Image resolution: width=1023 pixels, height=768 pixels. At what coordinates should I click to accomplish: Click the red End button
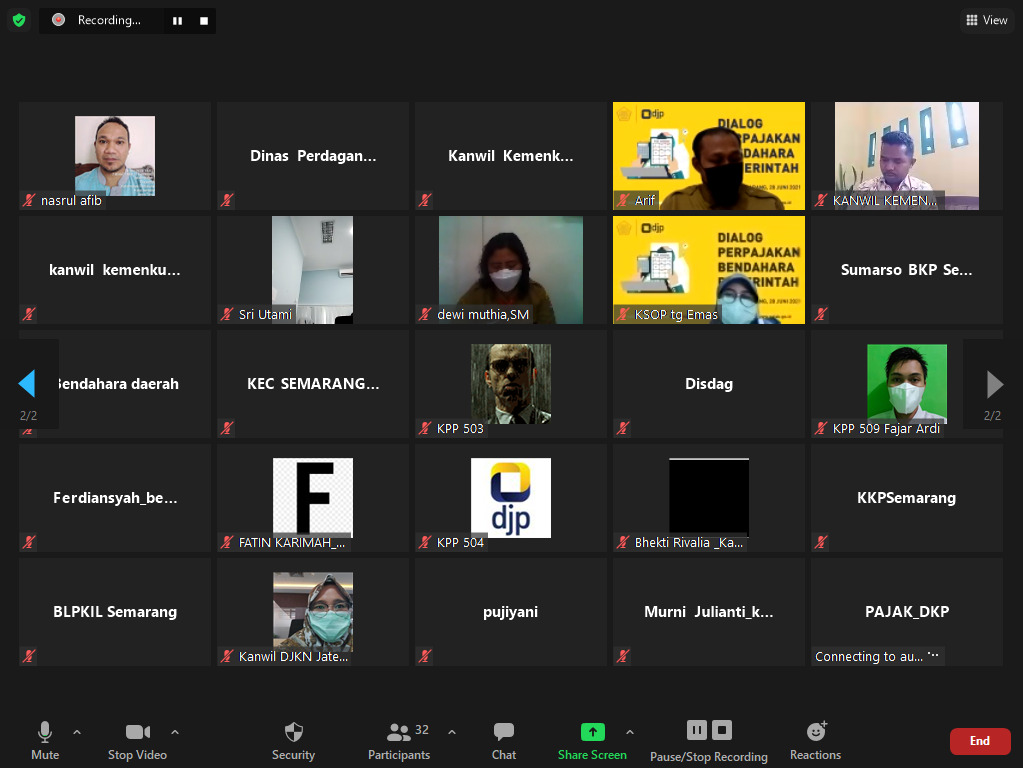coord(979,741)
